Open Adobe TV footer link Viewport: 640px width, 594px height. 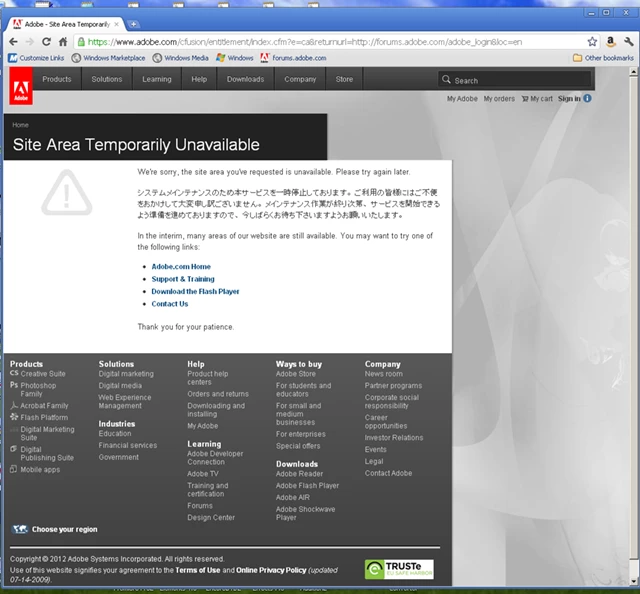point(203,474)
